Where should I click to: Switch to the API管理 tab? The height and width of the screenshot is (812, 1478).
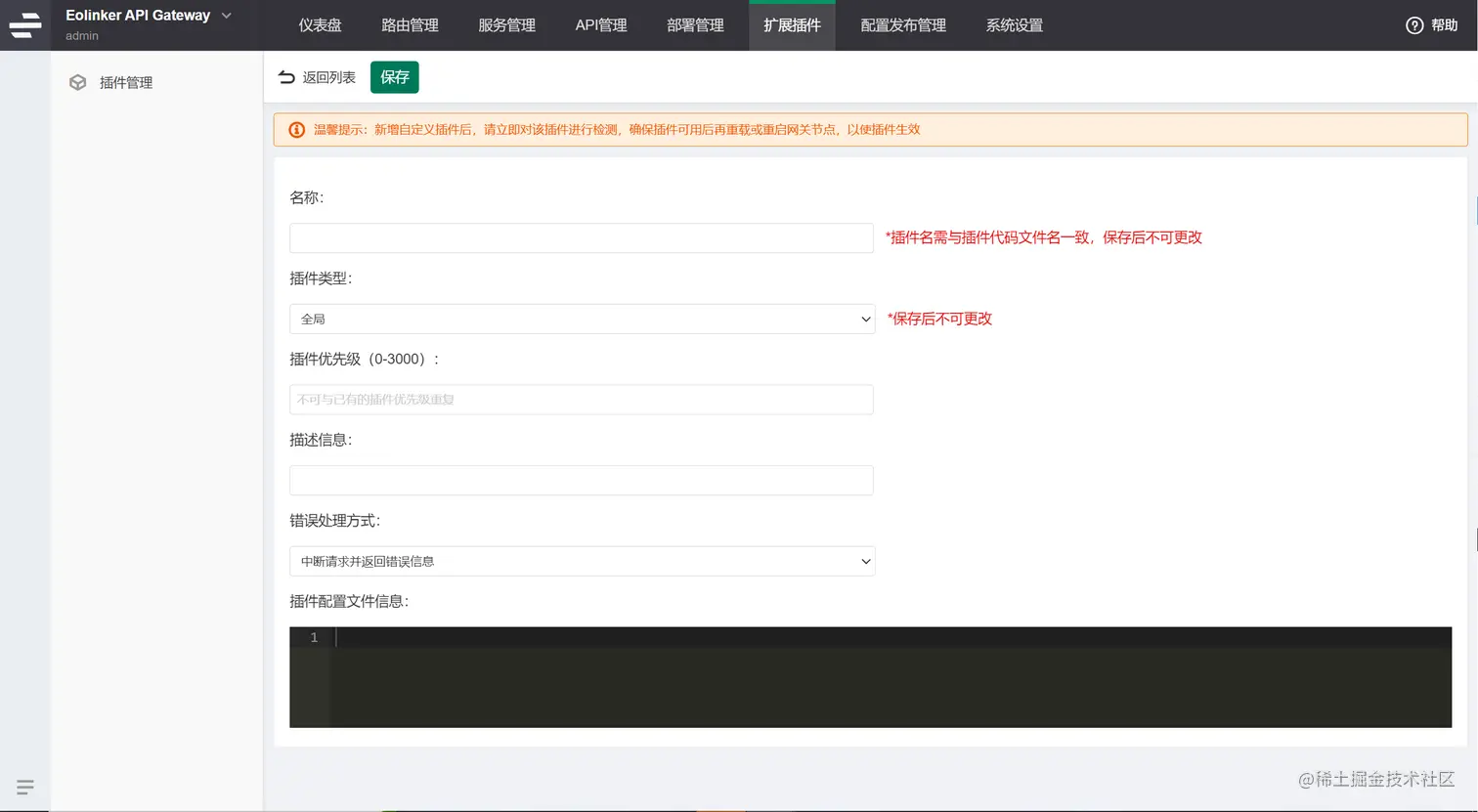601,25
